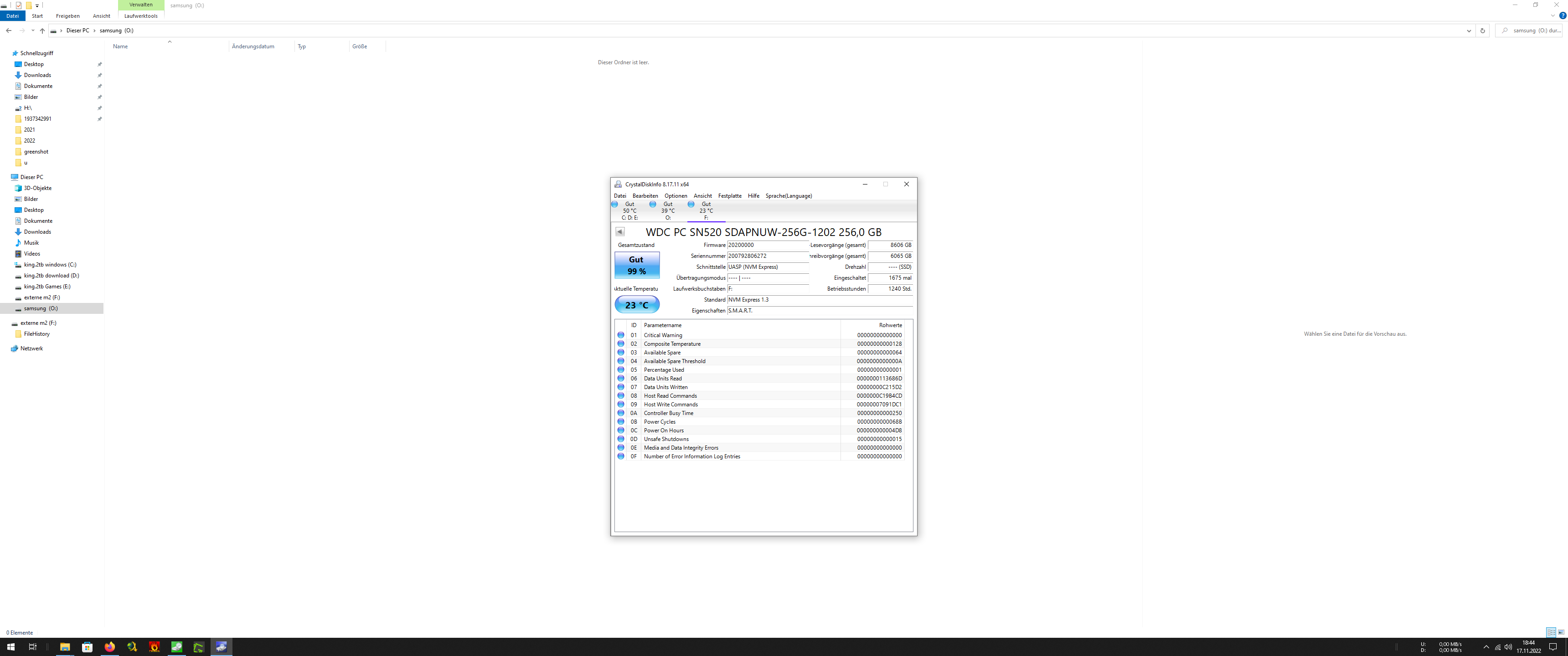This screenshot has height=656, width=1568.
Task: Open Firefox from the taskbar
Action: 109,647
